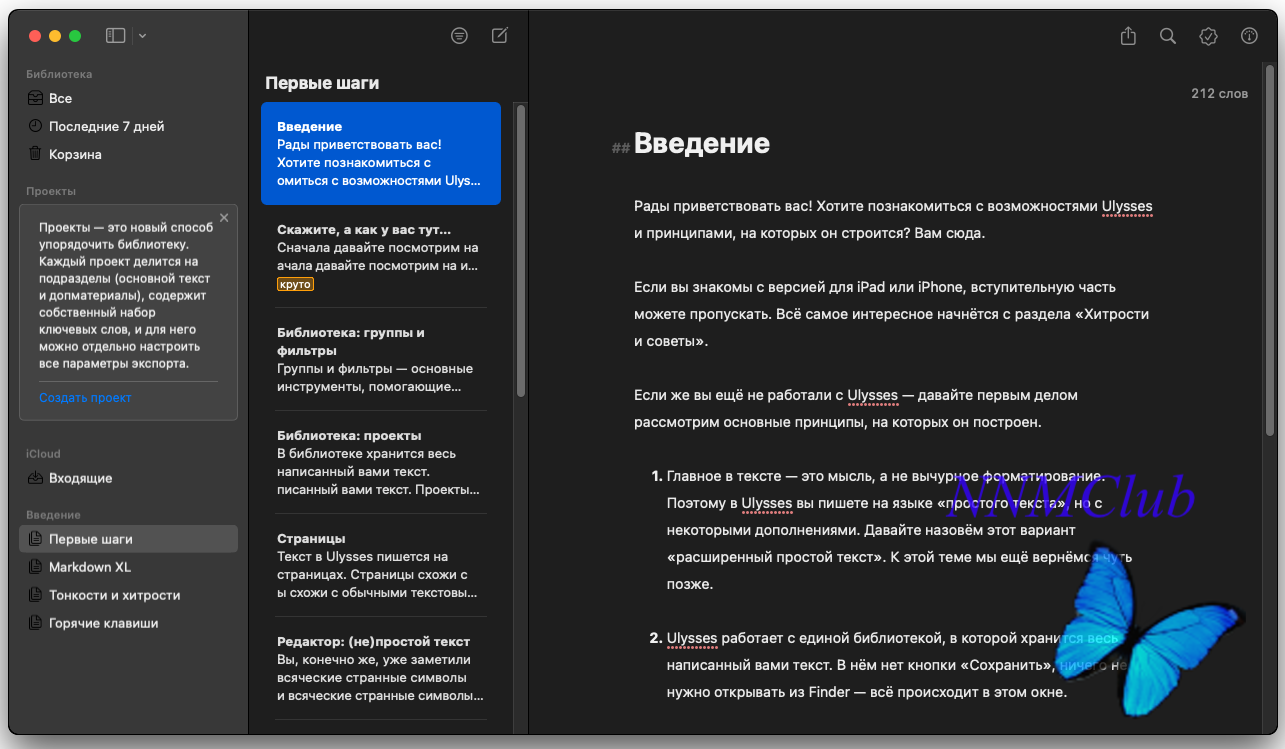Open the share/export icon

(1128, 36)
